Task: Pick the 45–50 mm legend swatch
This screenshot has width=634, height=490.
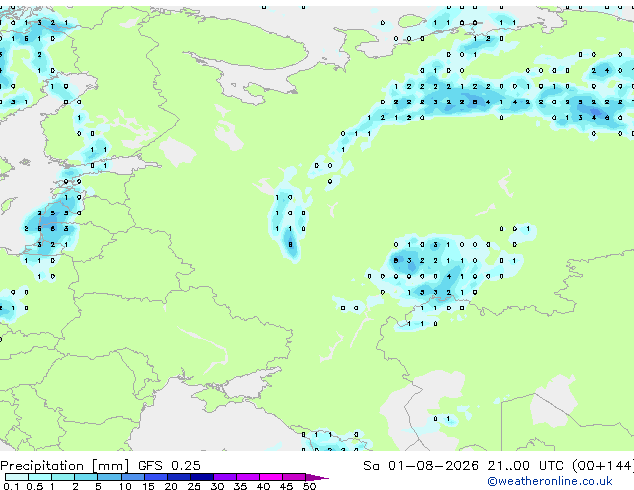Action: coord(294,477)
